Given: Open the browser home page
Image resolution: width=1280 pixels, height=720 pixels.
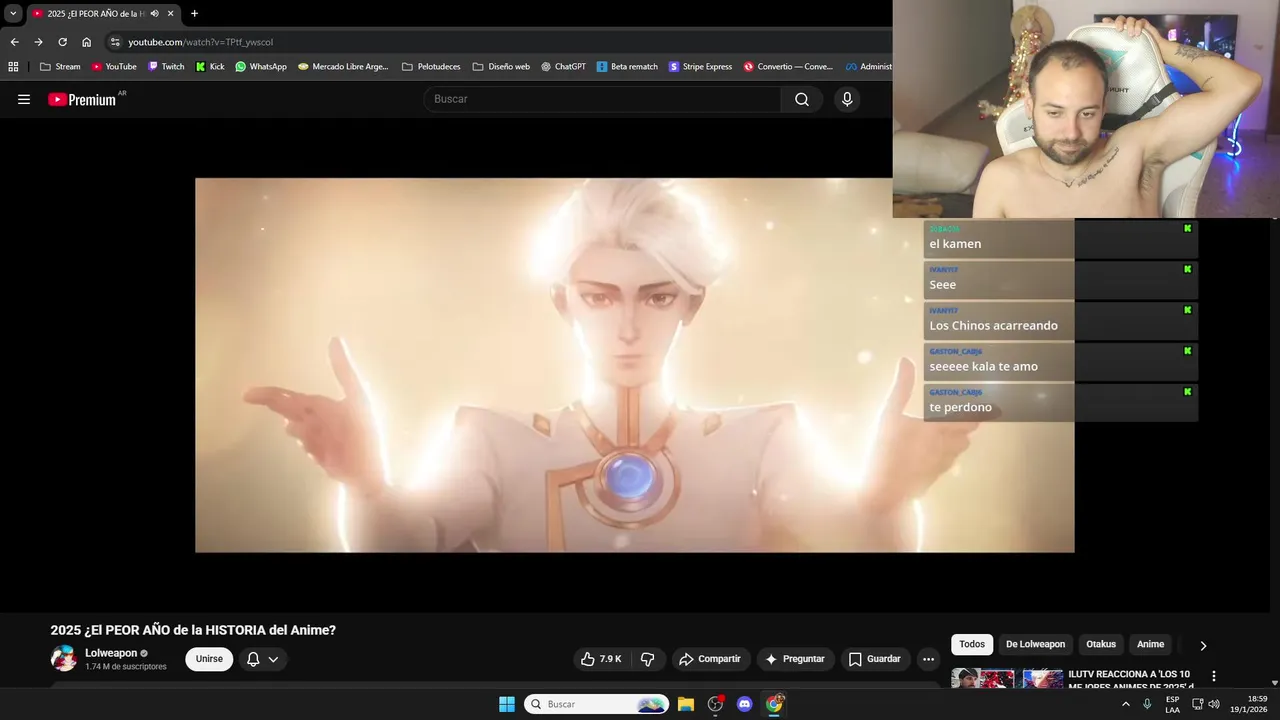Looking at the screenshot, I should tap(86, 42).
